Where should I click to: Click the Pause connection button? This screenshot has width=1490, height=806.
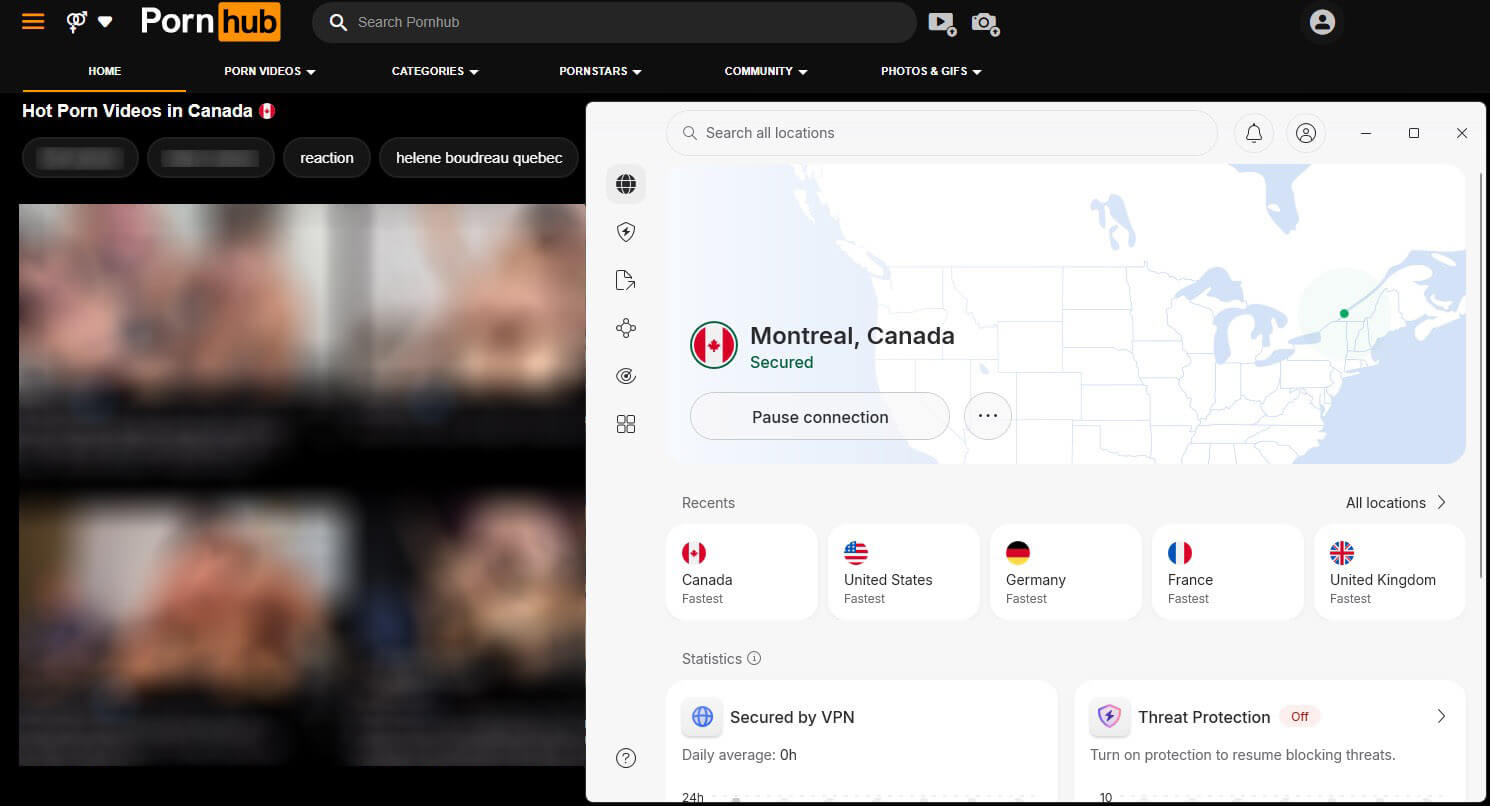[x=820, y=417]
